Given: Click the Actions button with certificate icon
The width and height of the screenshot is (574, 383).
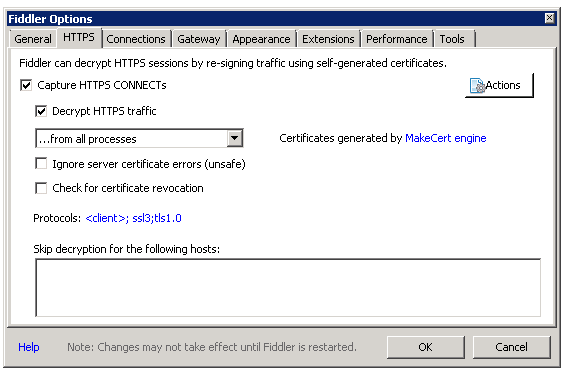Looking at the screenshot, I should tap(499, 85).
